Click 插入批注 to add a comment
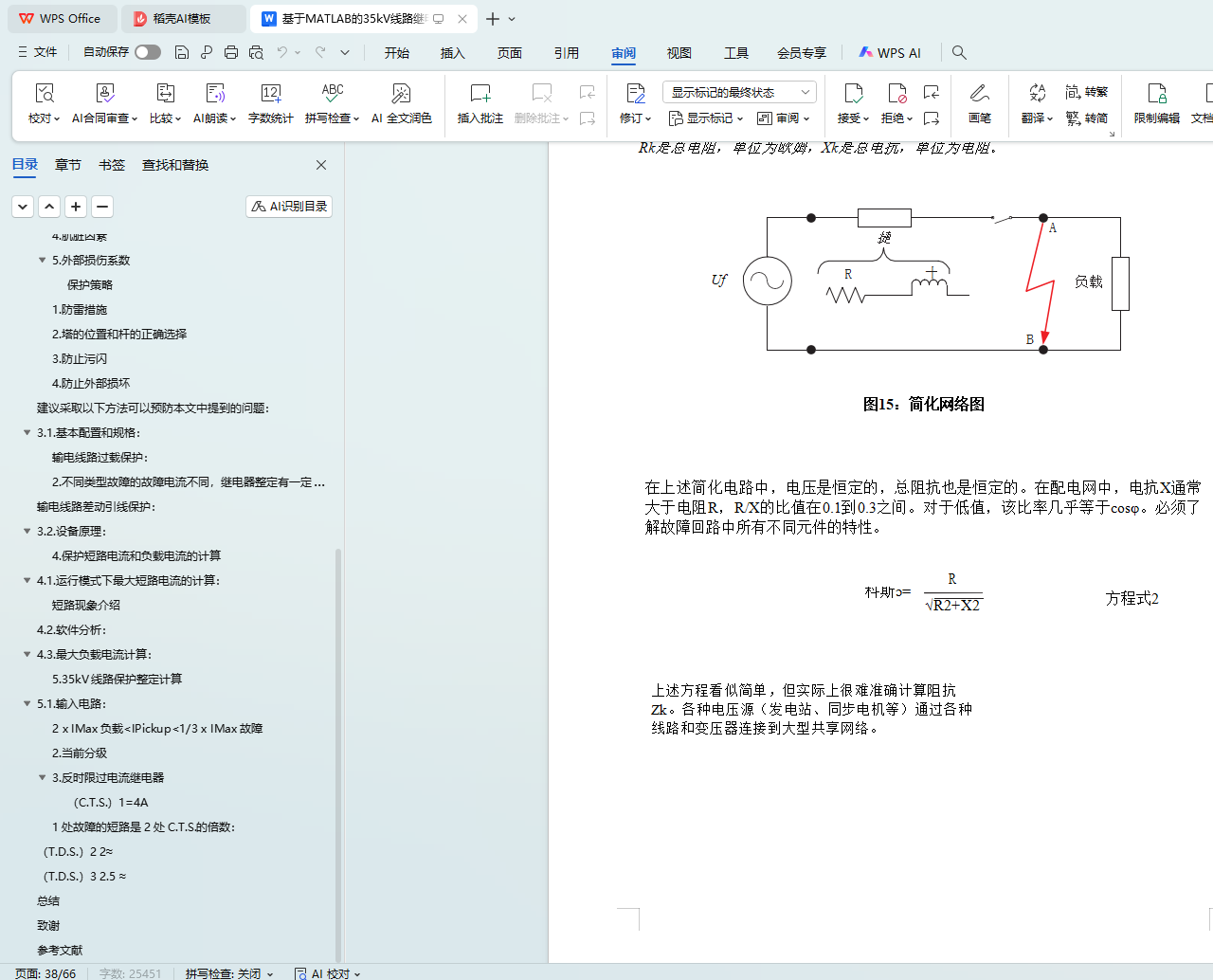 click(x=480, y=104)
